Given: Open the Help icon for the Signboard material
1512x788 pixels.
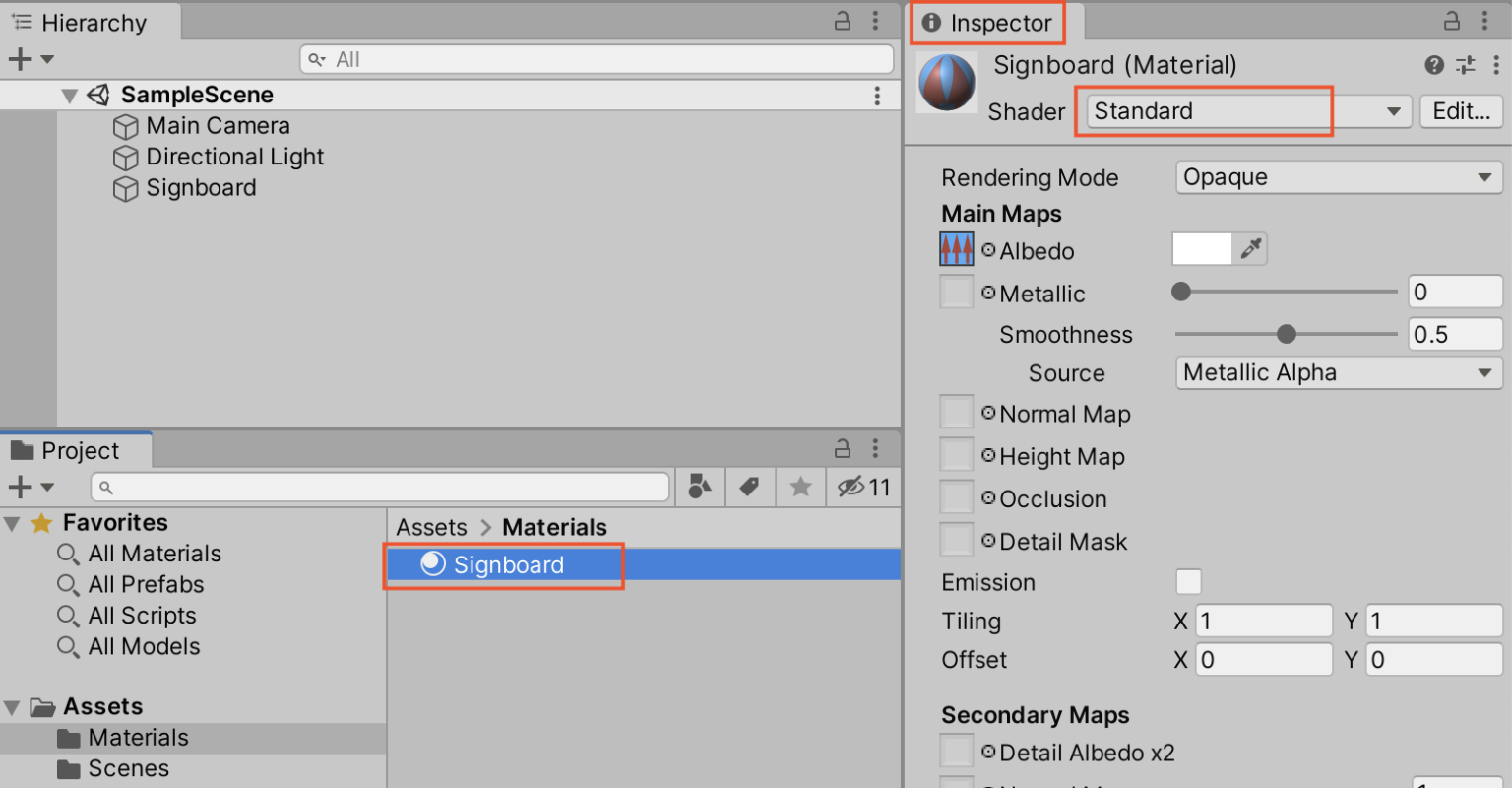Looking at the screenshot, I should pos(1434,65).
